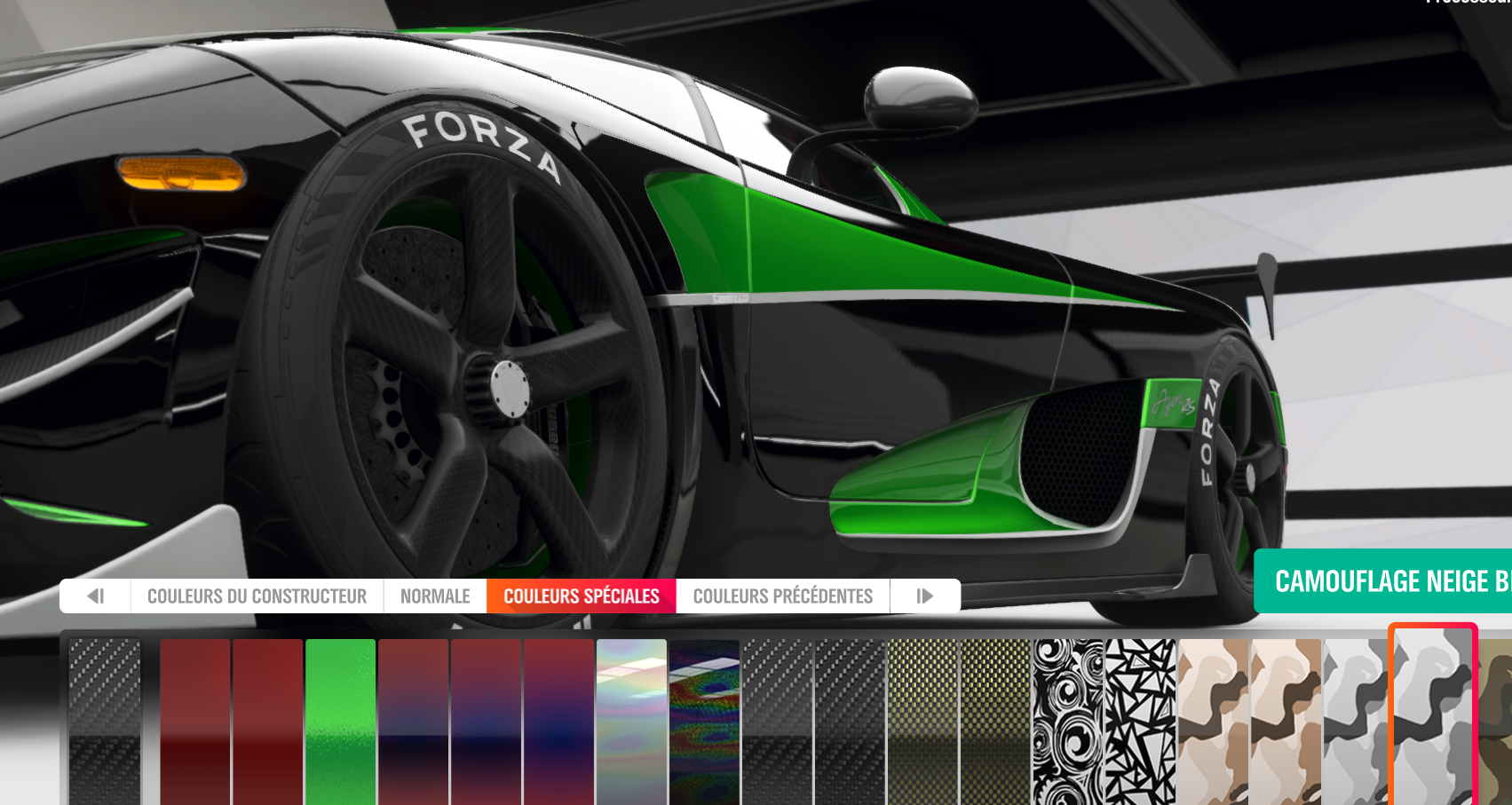Pick the black and white triangle pattern swatch

click(x=1142, y=722)
